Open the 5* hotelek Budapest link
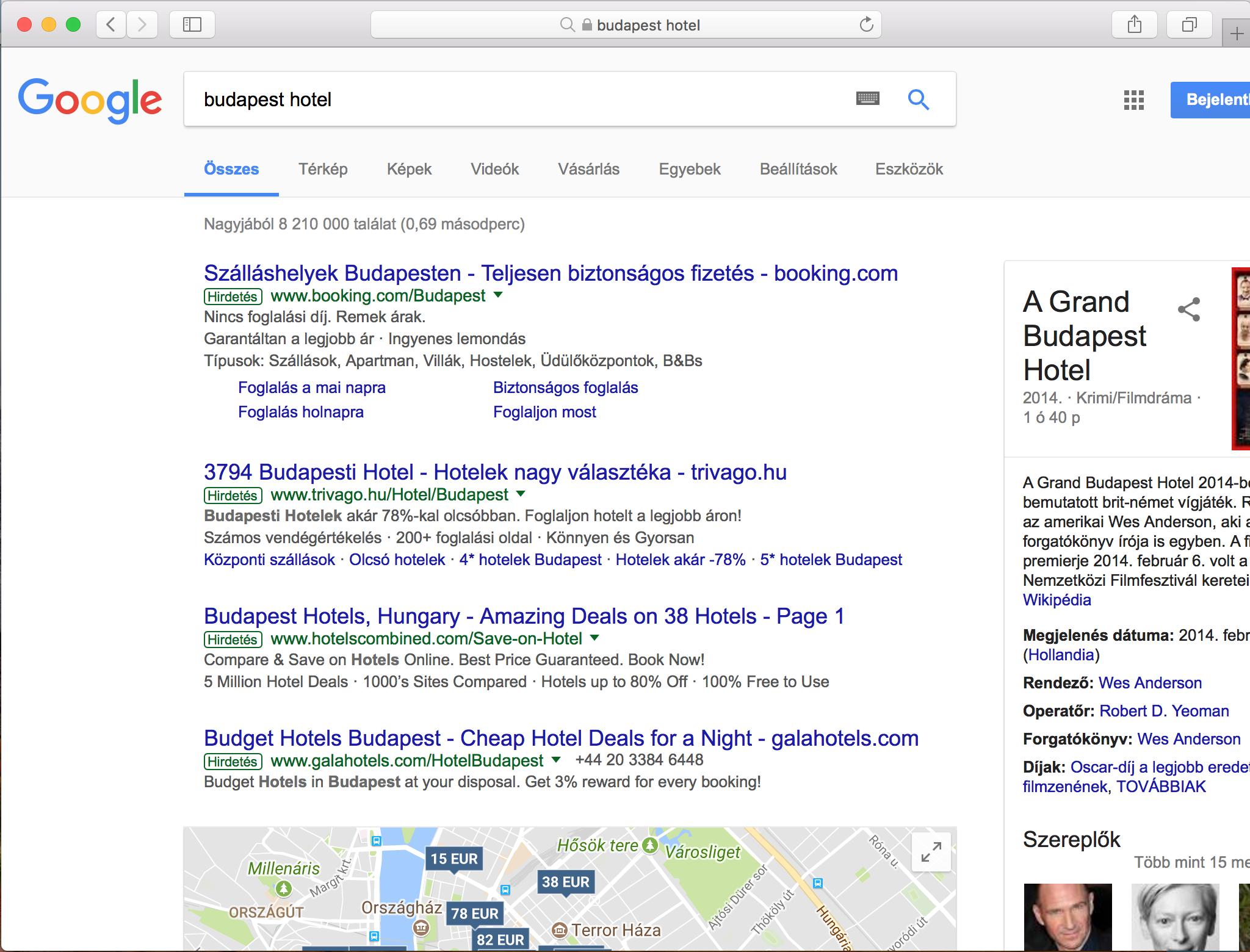The width and height of the screenshot is (1250, 952). [x=831, y=560]
